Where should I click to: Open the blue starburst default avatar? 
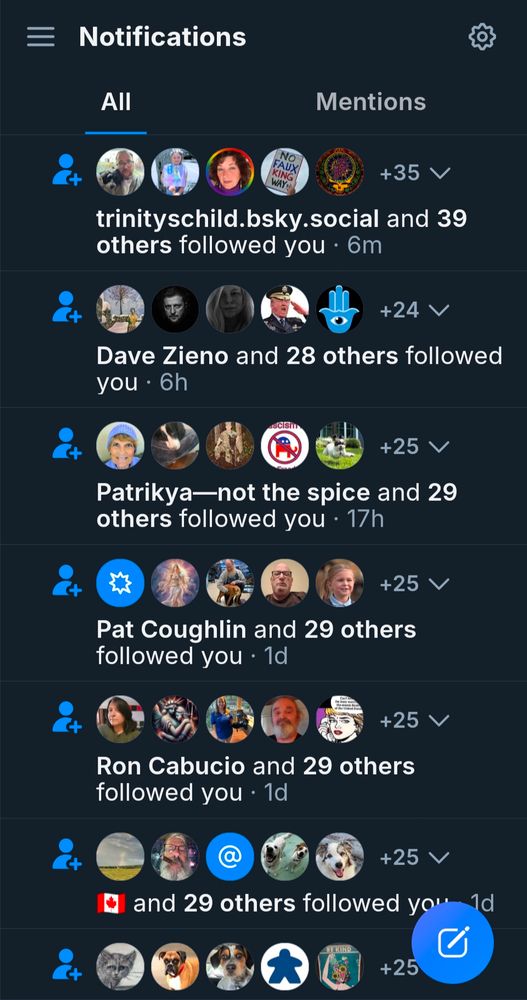pos(120,582)
